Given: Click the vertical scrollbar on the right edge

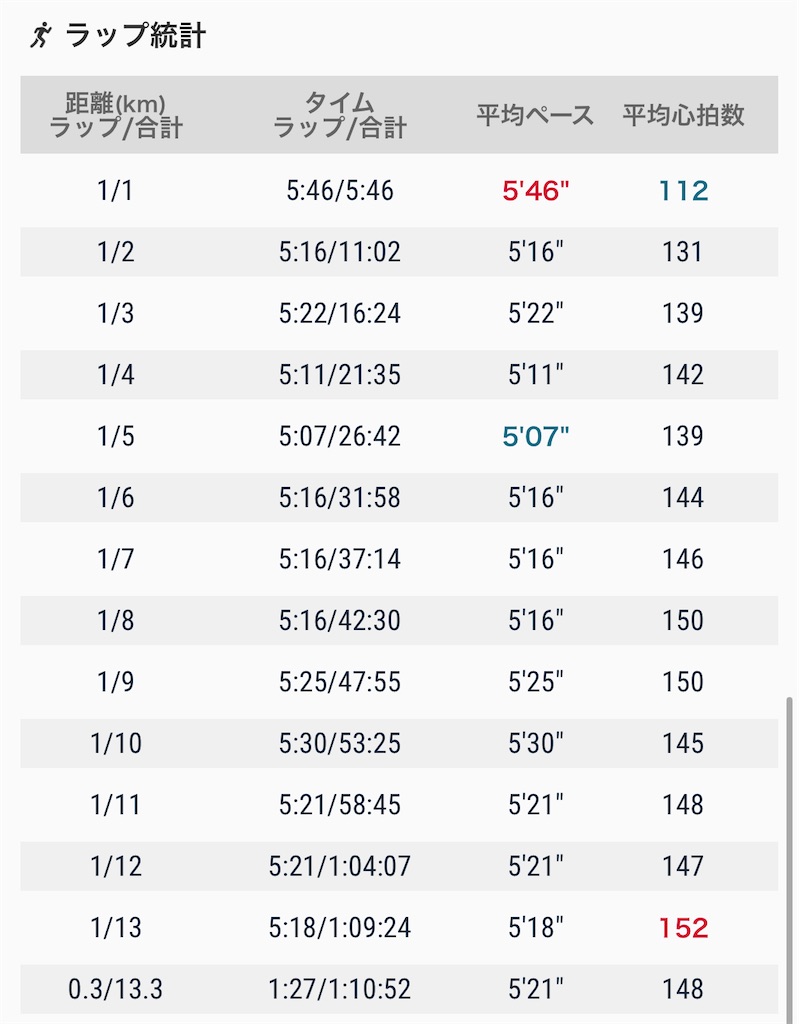Looking at the screenshot, I should pyautogui.click(x=790, y=850).
